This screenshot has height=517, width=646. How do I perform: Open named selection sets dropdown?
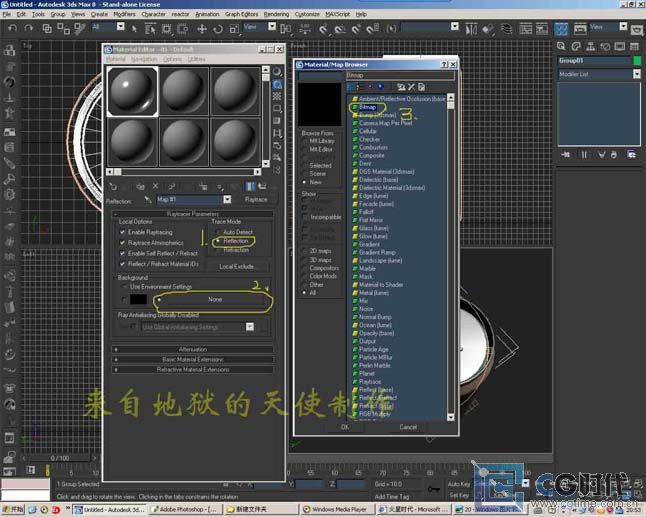tap(455, 27)
